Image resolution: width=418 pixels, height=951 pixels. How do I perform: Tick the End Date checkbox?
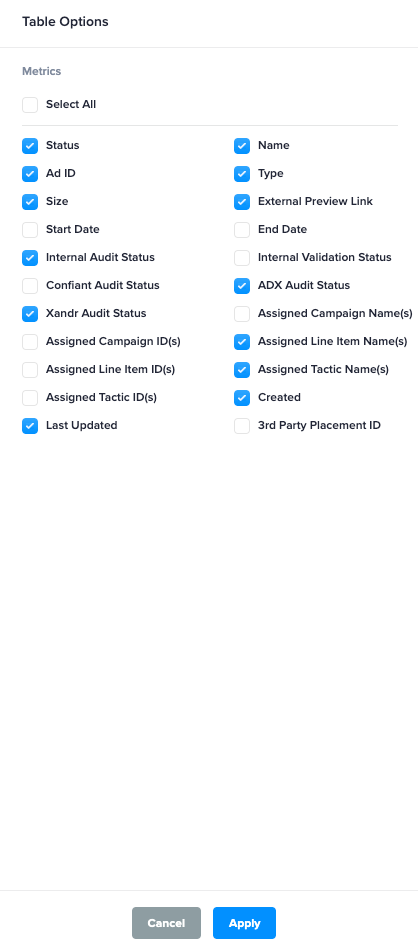pos(242,230)
